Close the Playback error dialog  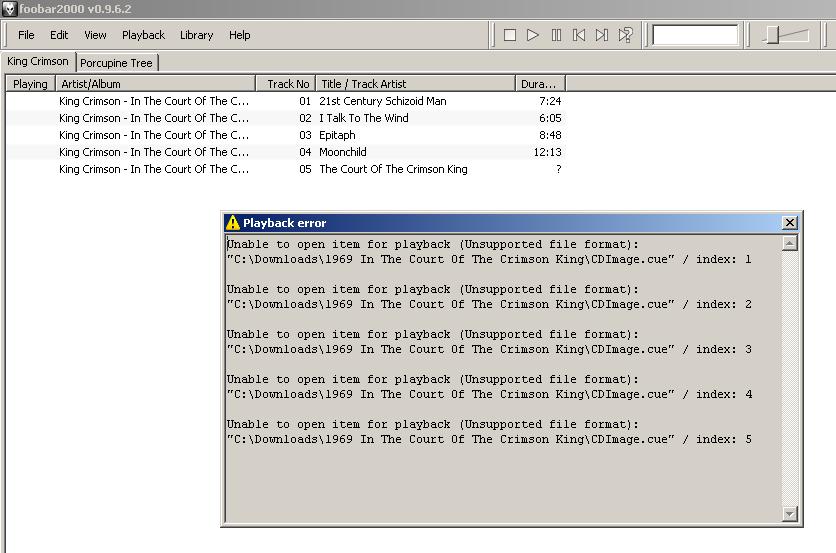[790, 222]
